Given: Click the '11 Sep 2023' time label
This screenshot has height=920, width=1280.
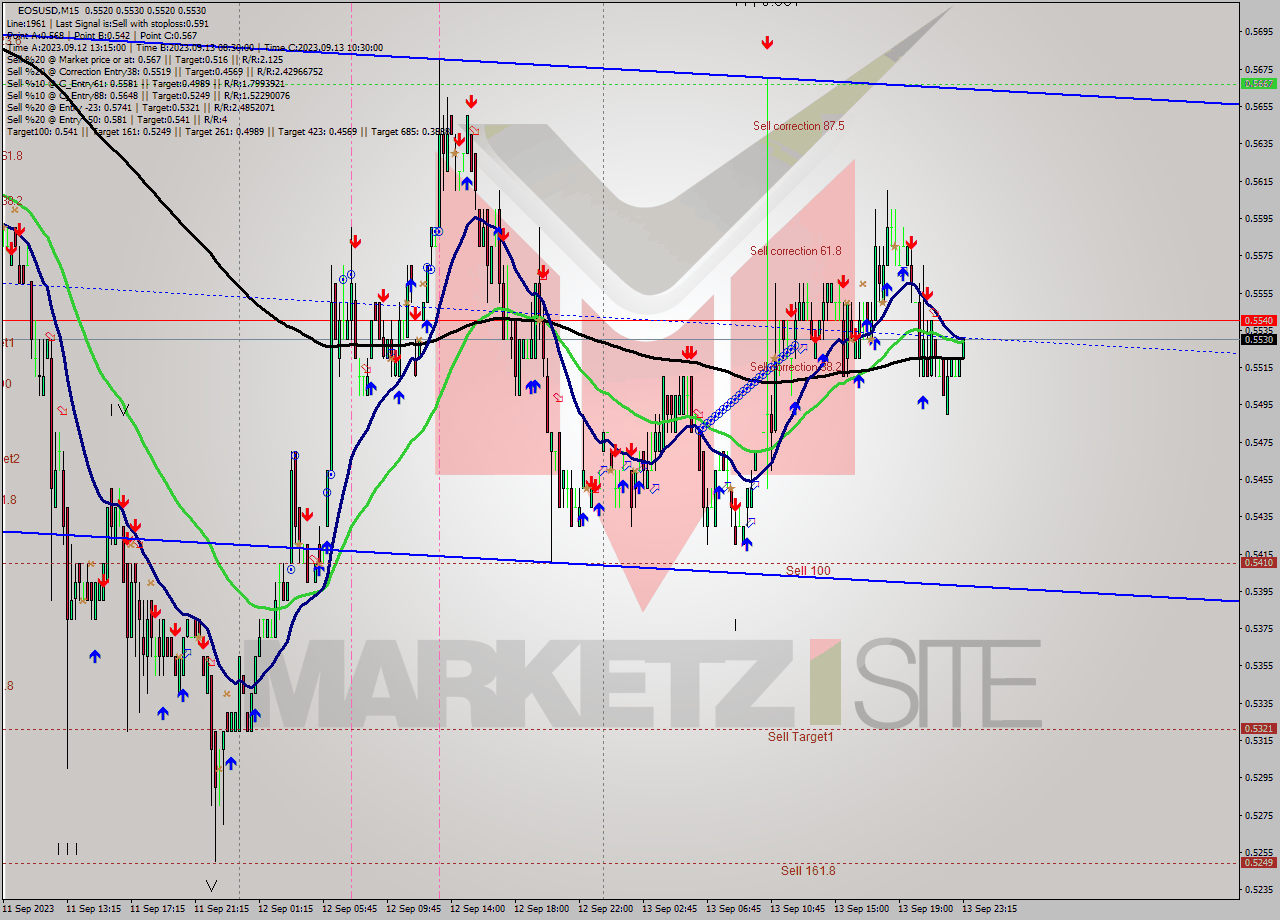Looking at the screenshot, I should pyautogui.click(x=29, y=909).
